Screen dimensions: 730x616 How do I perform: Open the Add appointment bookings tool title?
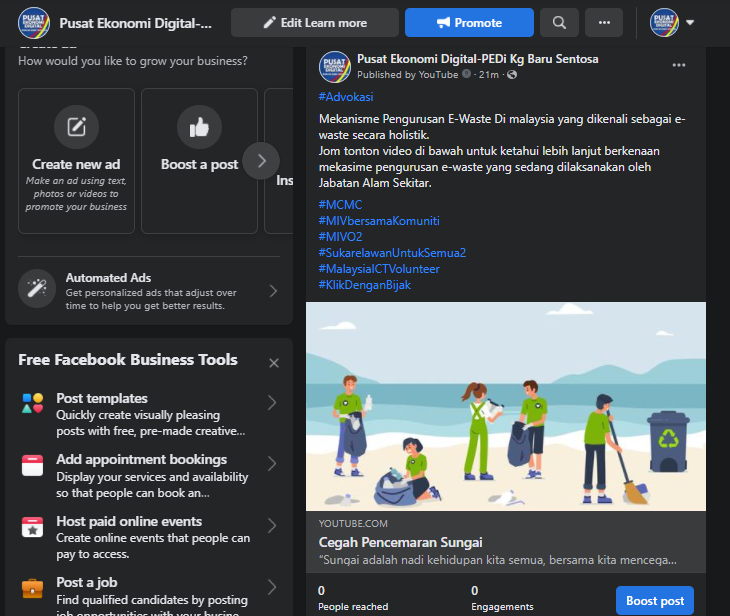(x=142, y=460)
